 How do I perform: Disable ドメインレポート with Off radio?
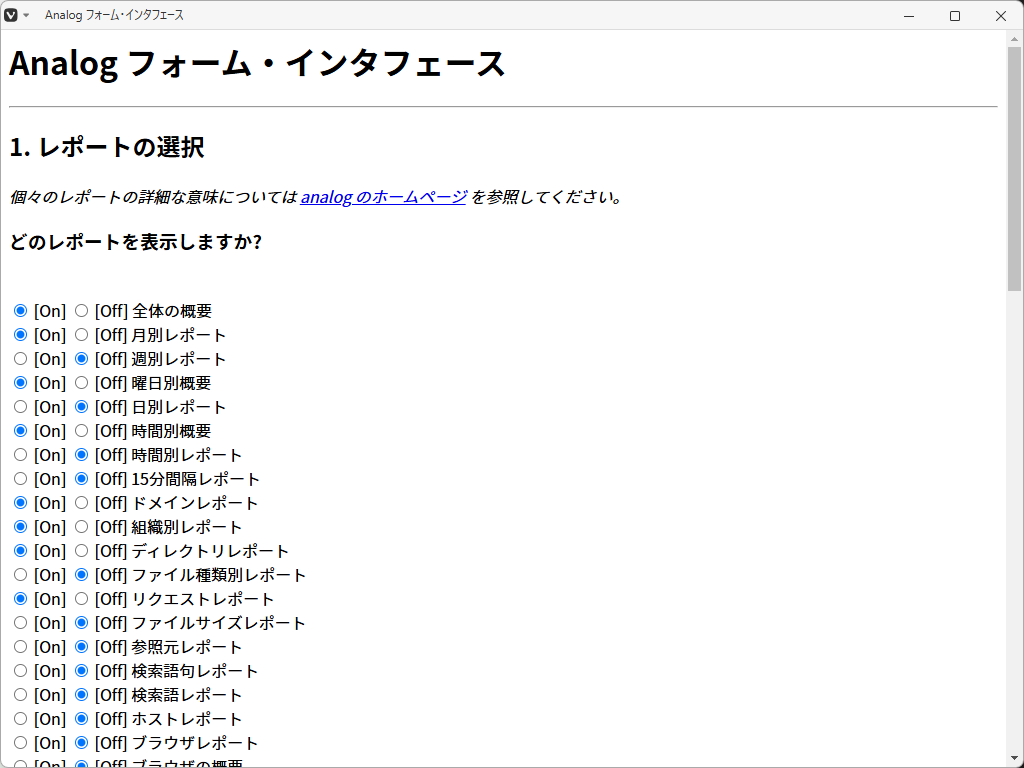point(81,503)
